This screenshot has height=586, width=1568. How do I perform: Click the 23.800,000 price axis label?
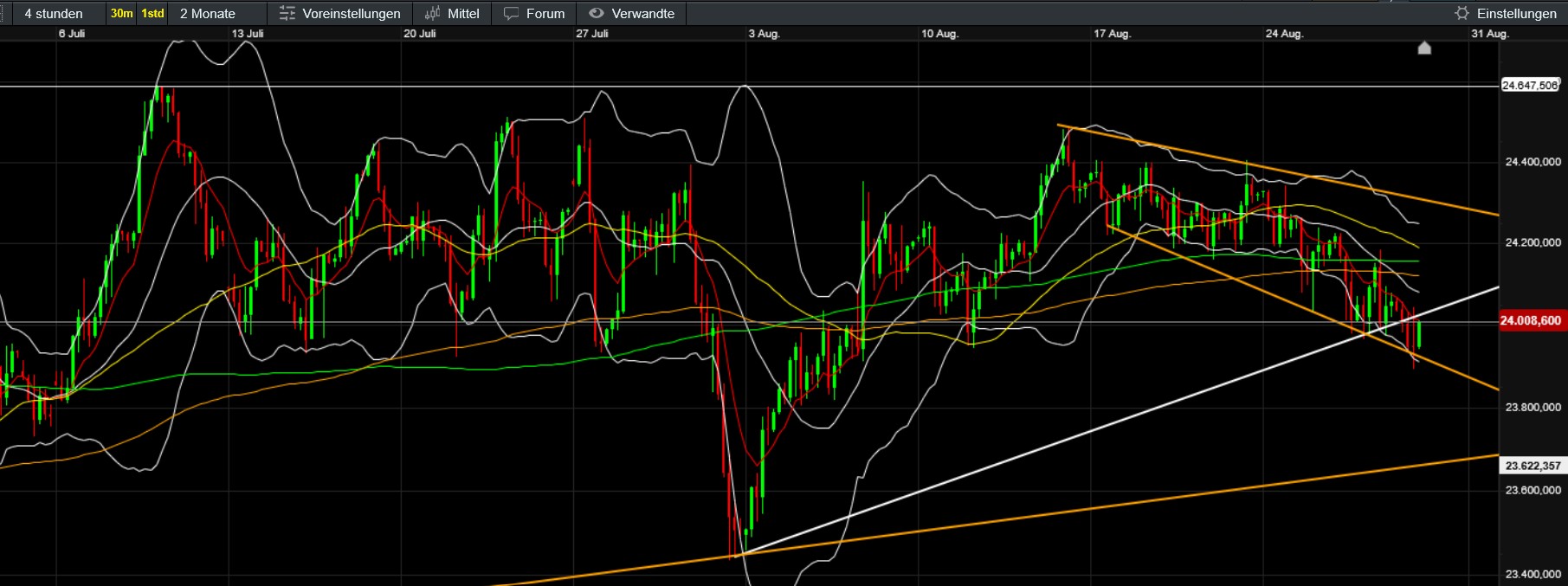coord(1533,407)
